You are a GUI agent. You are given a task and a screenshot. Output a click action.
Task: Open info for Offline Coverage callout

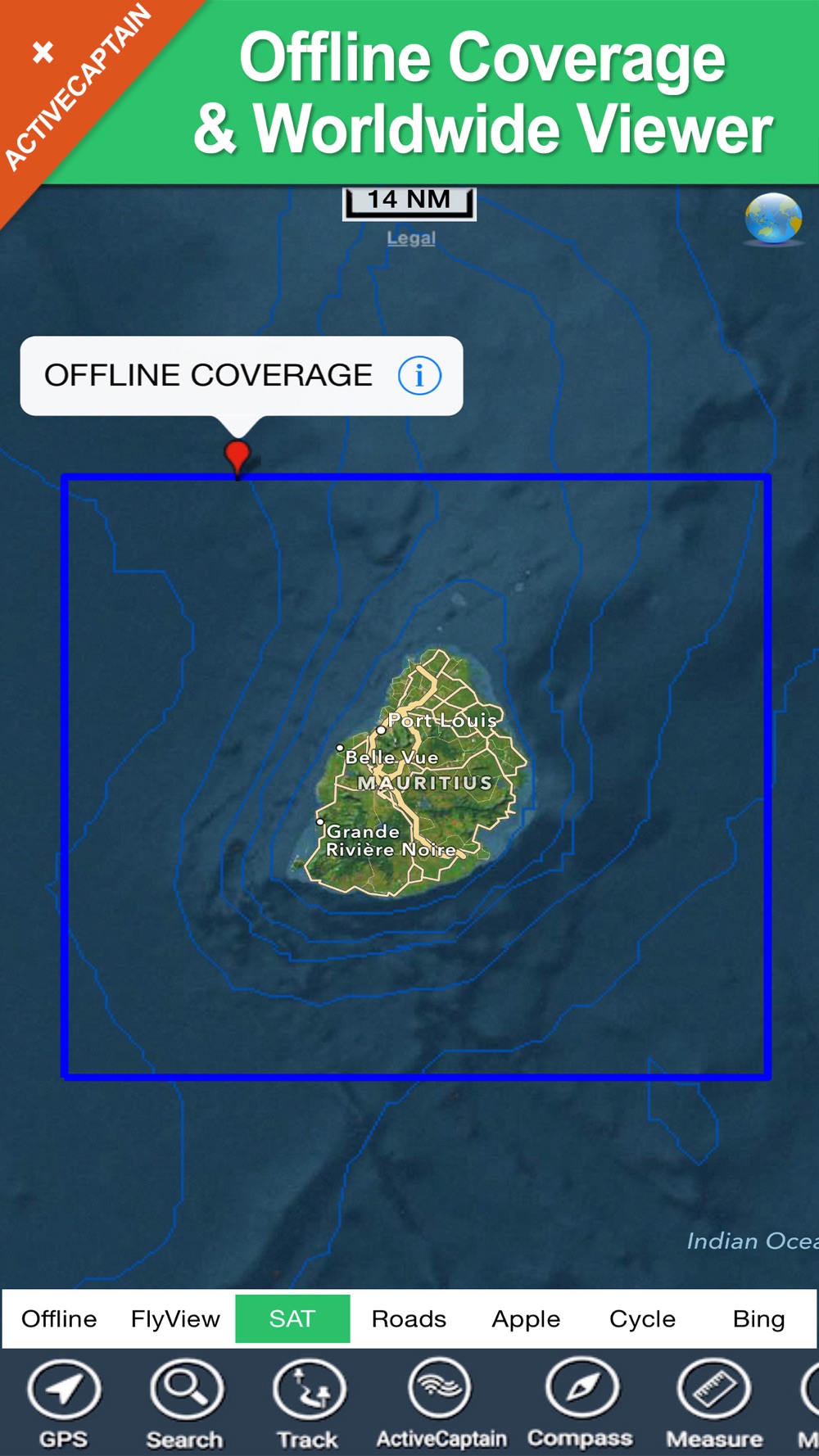click(419, 376)
